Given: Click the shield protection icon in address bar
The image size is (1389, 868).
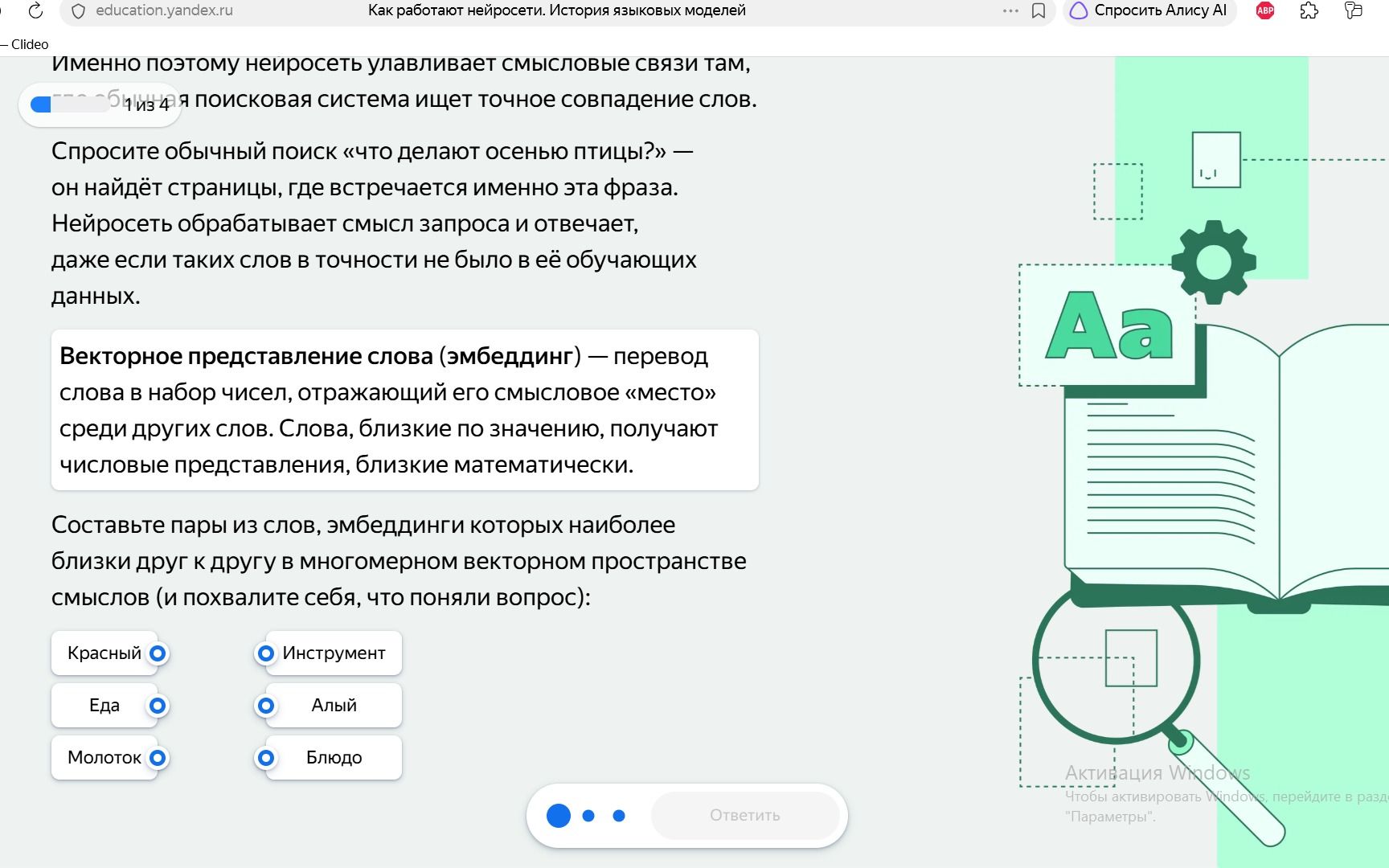Looking at the screenshot, I should point(78,11).
